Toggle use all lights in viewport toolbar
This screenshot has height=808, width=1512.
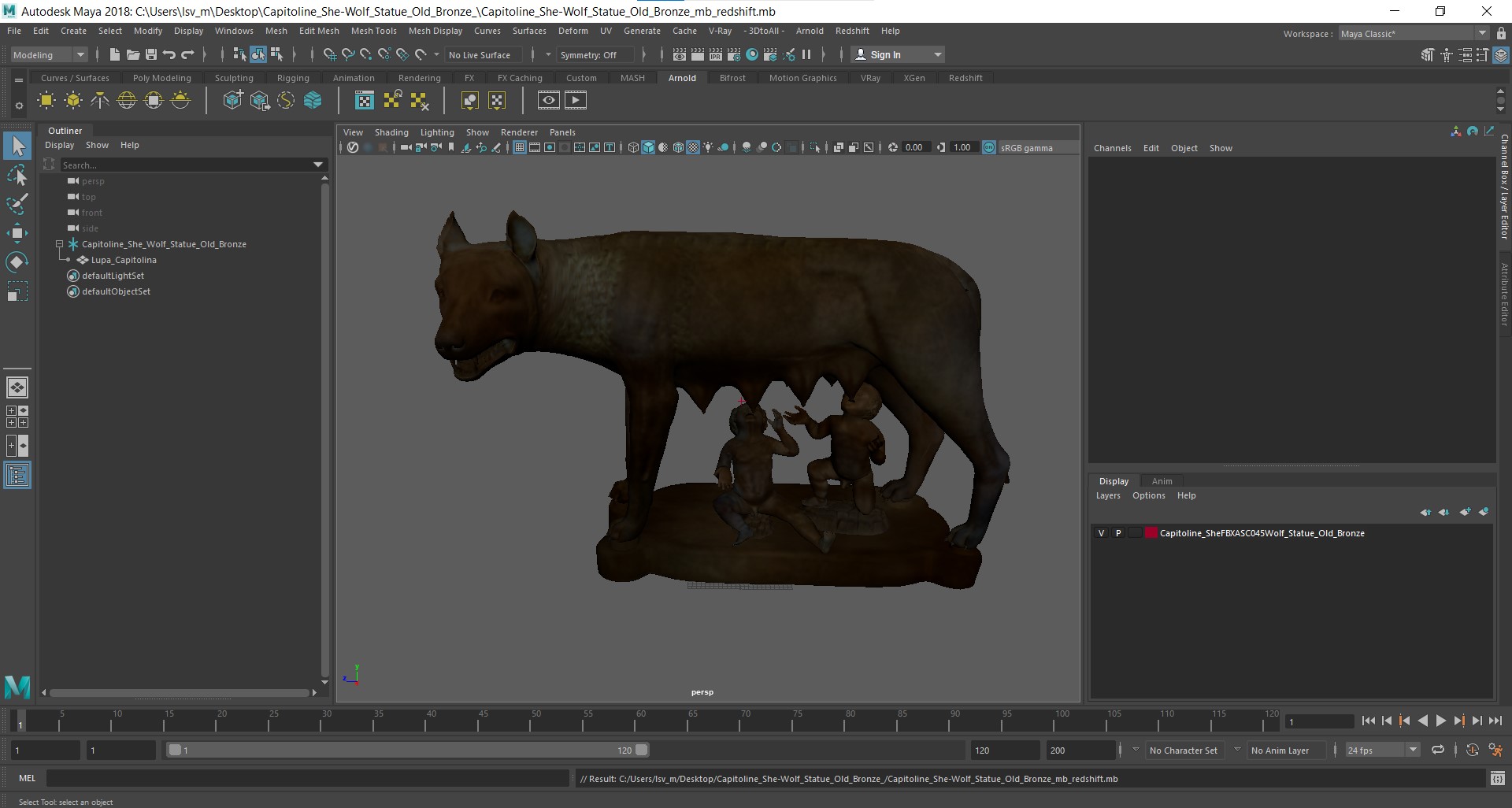coord(708,147)
